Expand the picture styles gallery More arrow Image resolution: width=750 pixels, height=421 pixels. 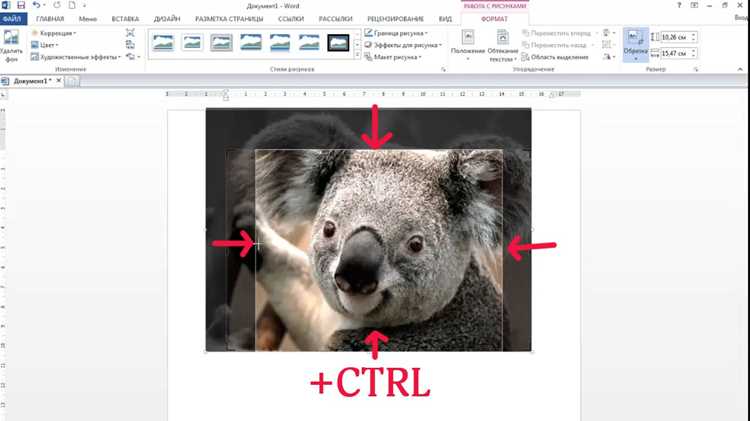click(357, 55)
